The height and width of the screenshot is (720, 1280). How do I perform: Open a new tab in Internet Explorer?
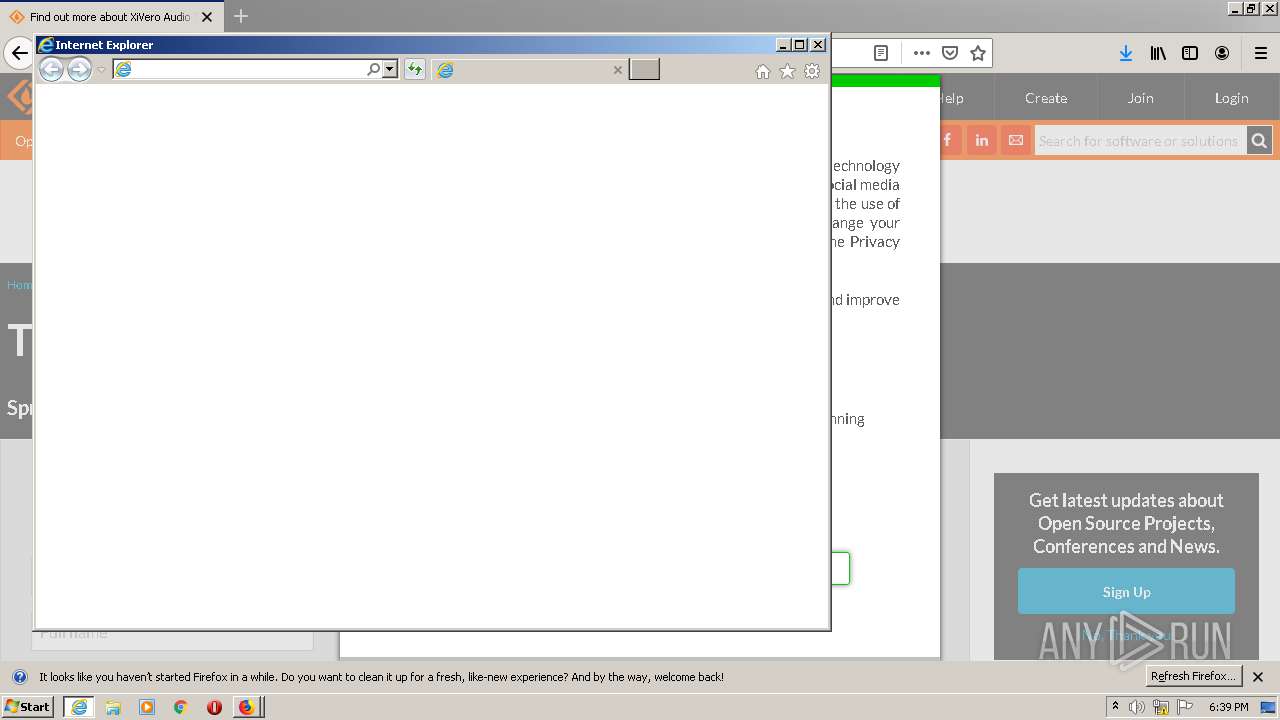(644, 69)
